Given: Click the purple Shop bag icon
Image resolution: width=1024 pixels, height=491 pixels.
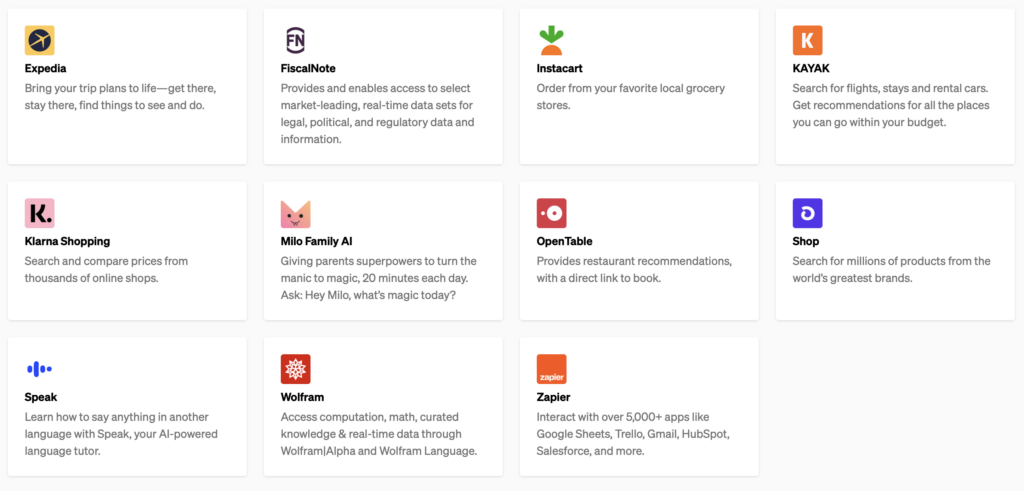Looking at the screenshot, I should (807, 213).
